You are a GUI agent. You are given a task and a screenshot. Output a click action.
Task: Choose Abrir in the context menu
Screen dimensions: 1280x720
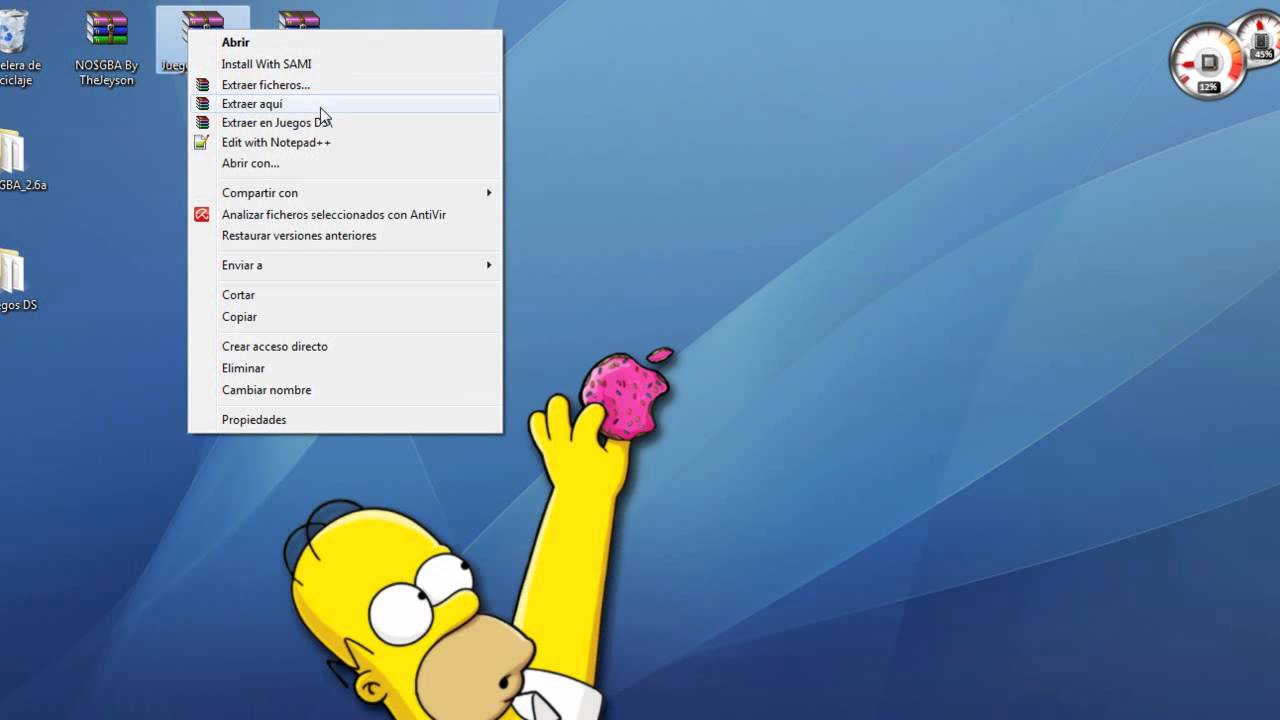345,42
